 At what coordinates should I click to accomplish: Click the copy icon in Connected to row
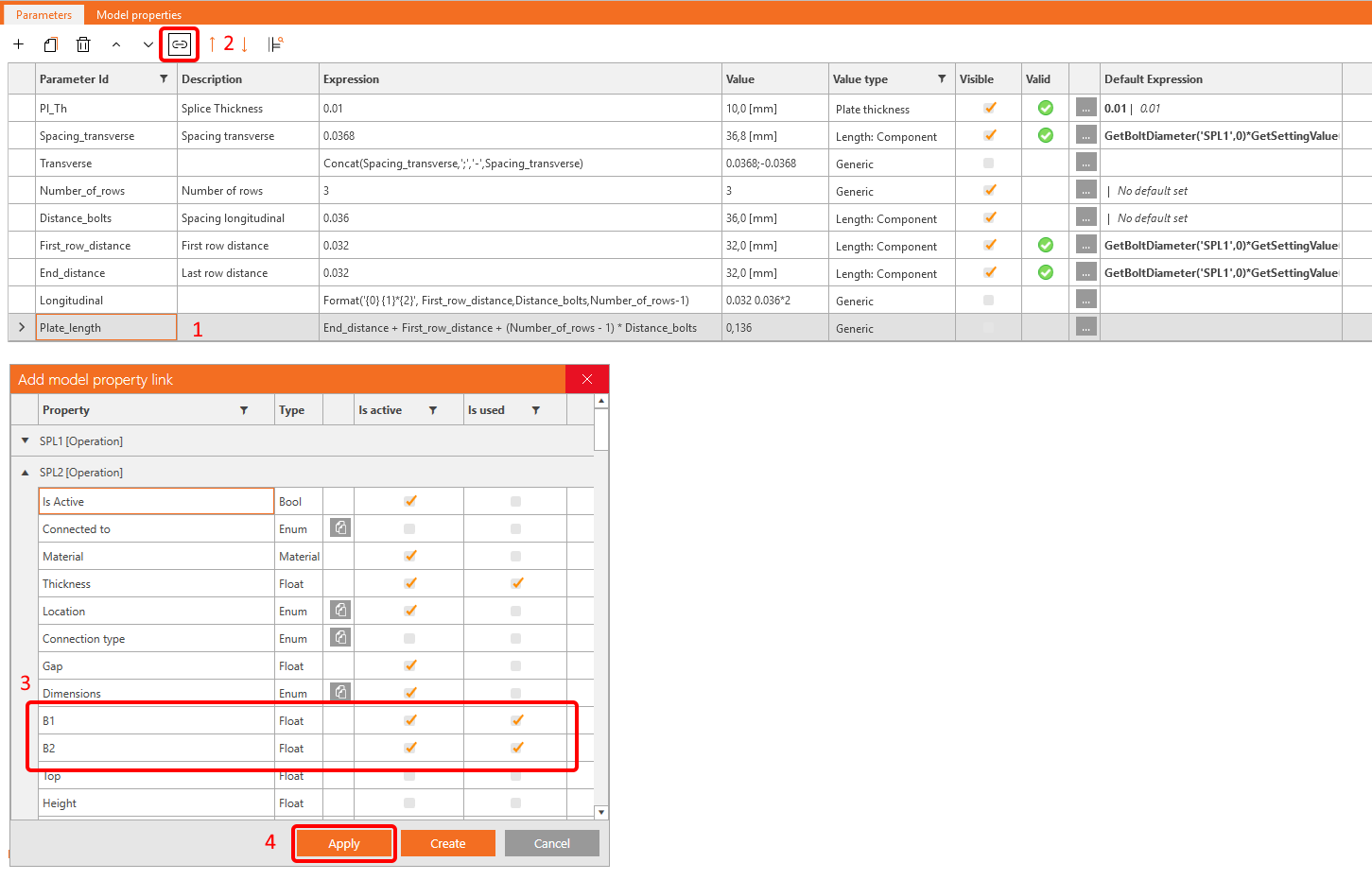[340, 527]
